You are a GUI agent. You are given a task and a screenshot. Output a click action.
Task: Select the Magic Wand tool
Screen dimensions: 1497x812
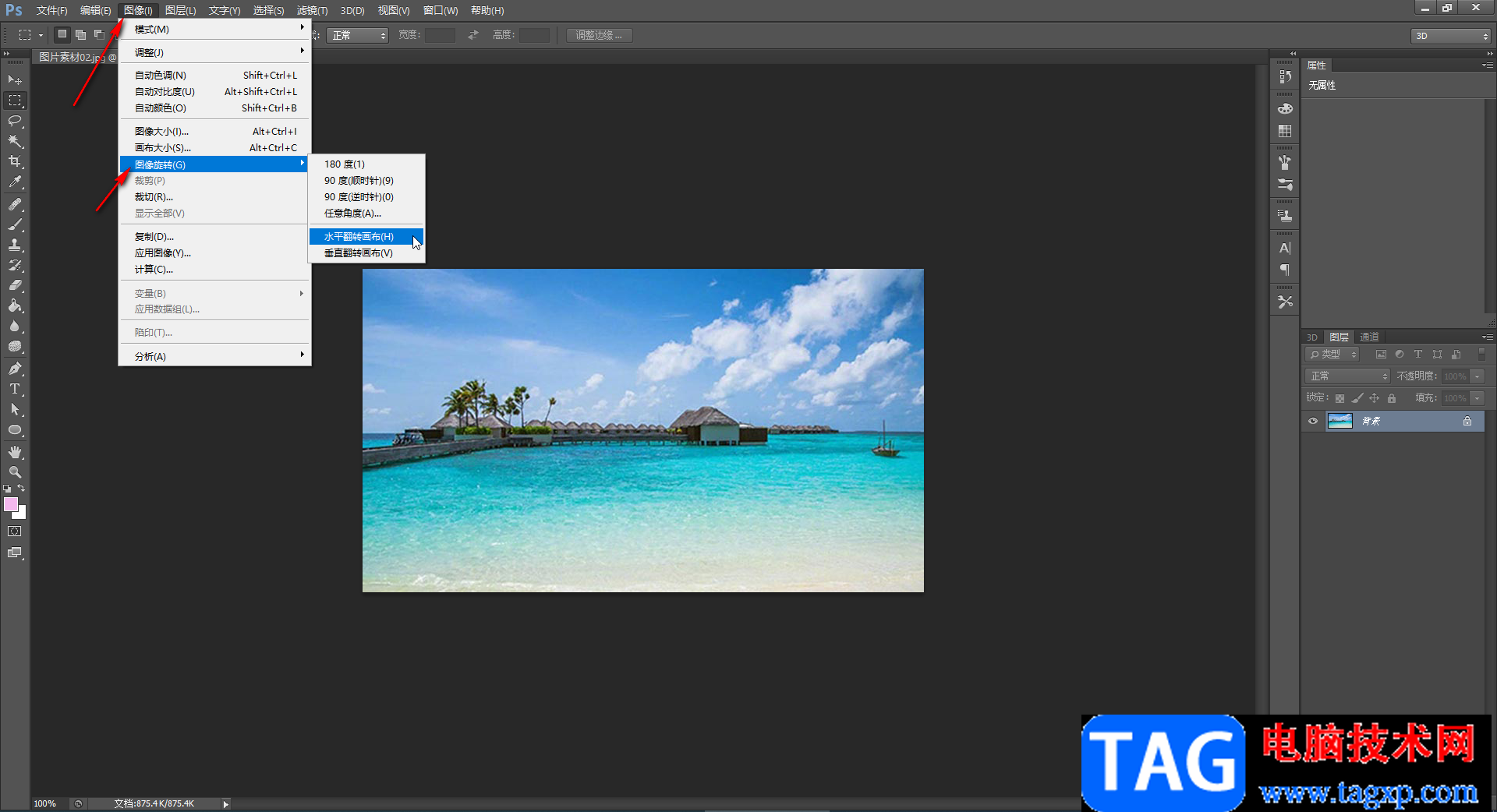(15, 141)
